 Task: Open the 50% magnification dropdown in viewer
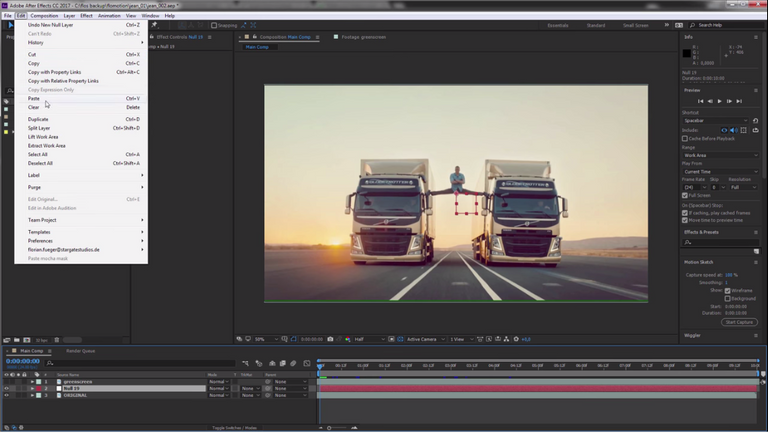(x=266, y=339)
